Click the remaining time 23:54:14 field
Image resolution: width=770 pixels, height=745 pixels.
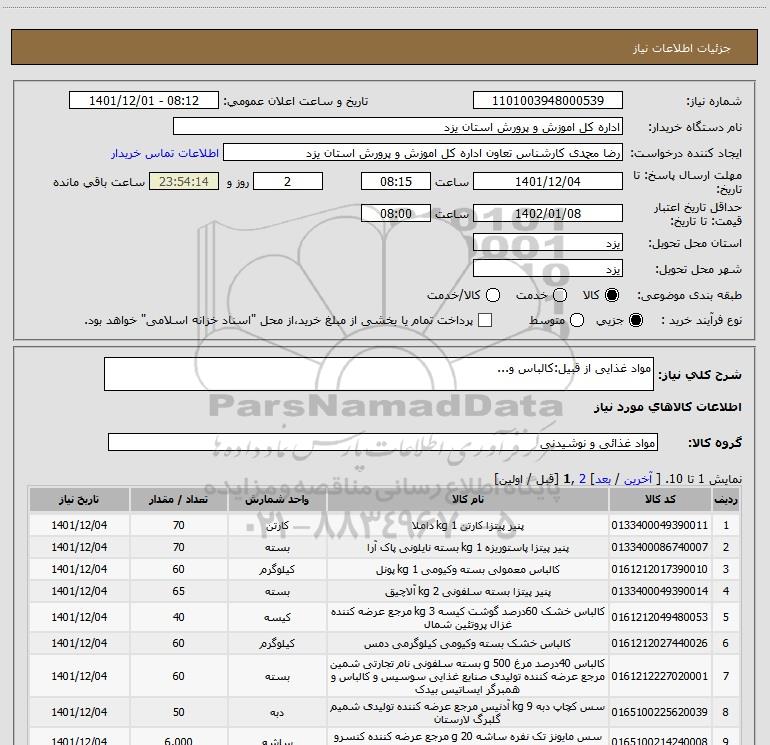pyautogui.click(x=184, y=181)
